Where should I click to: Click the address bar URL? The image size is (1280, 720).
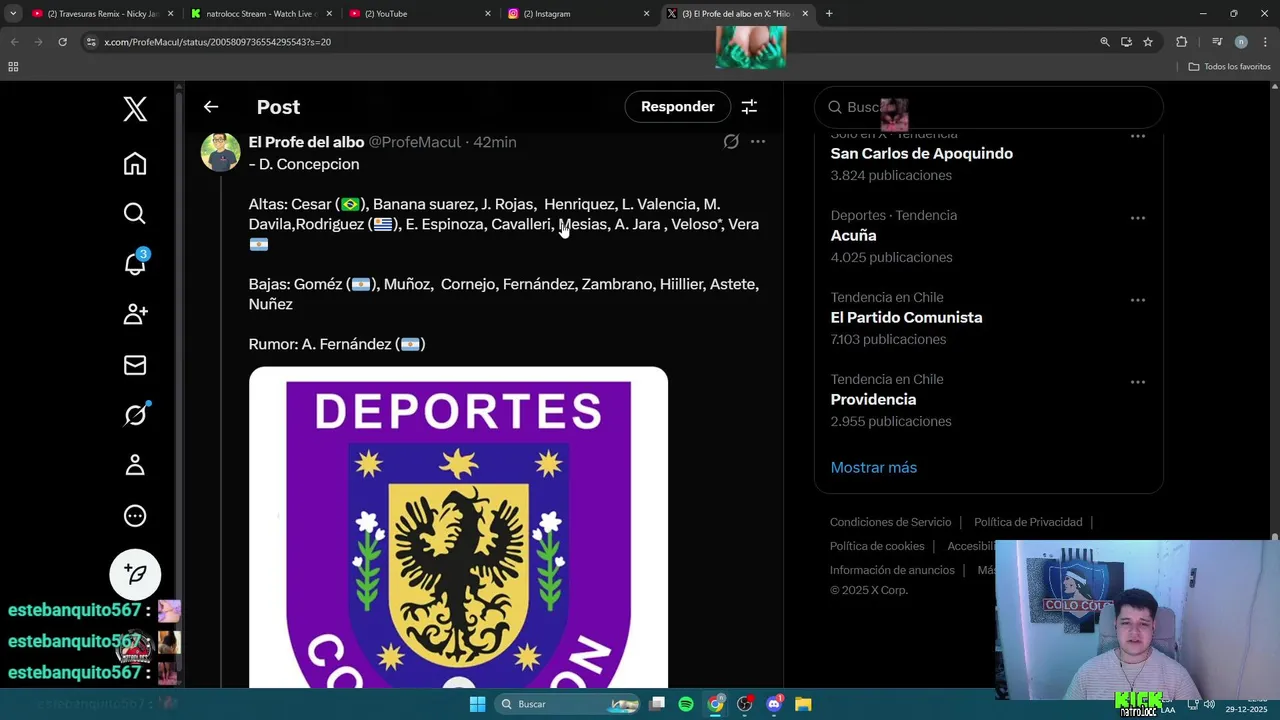(x=217, y=42)
